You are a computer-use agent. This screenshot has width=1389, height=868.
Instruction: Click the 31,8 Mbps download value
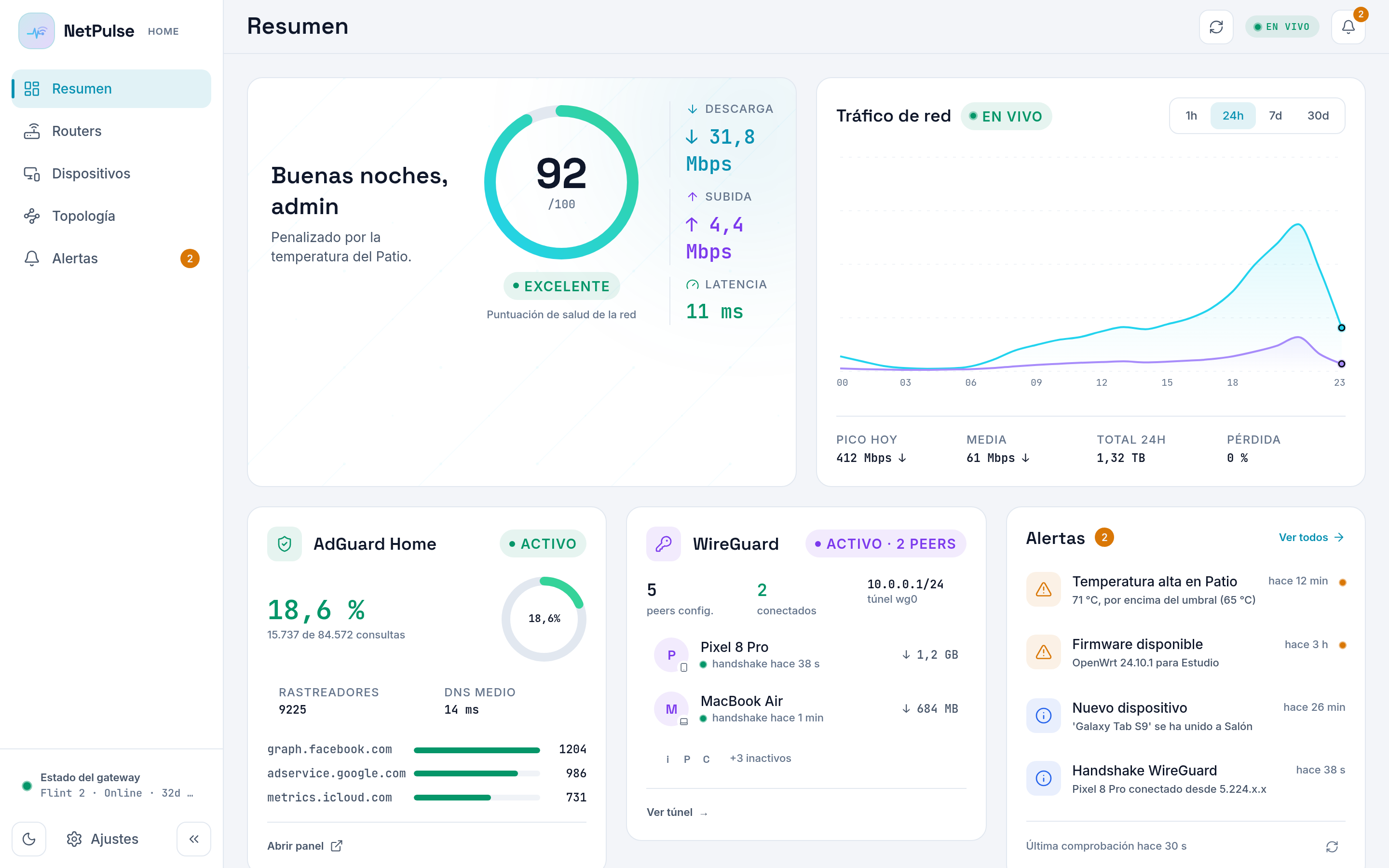click(721, 150)
